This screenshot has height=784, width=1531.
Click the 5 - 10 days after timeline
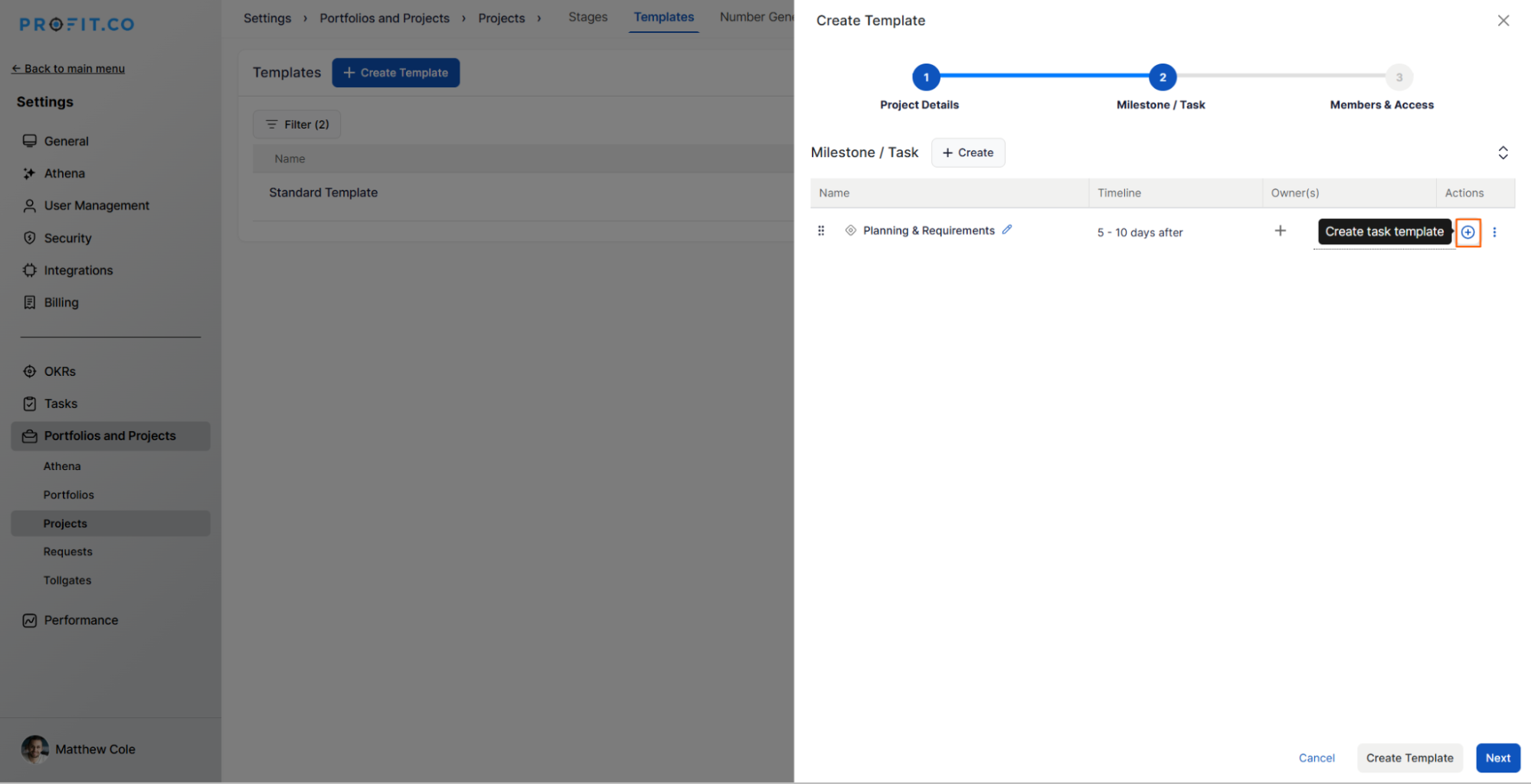point(1140,233)
